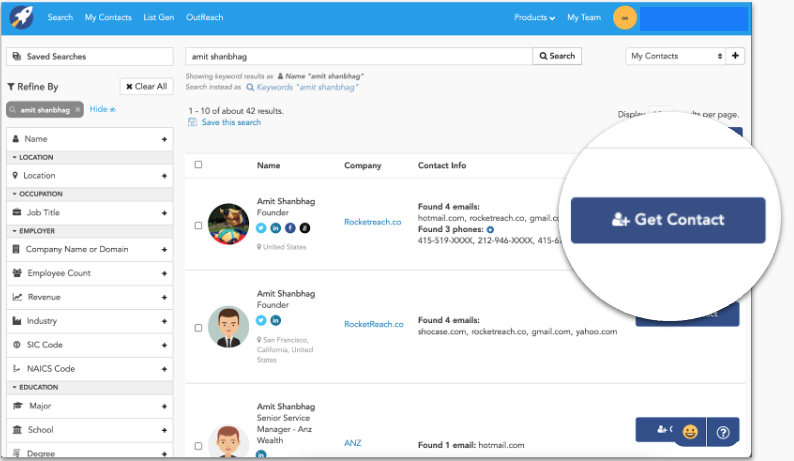Image resolution: width=794 pixels, height=461 pixels.
Task: Open Twitter icon for first Amit Shanbhag
Action: click(261, 228)
